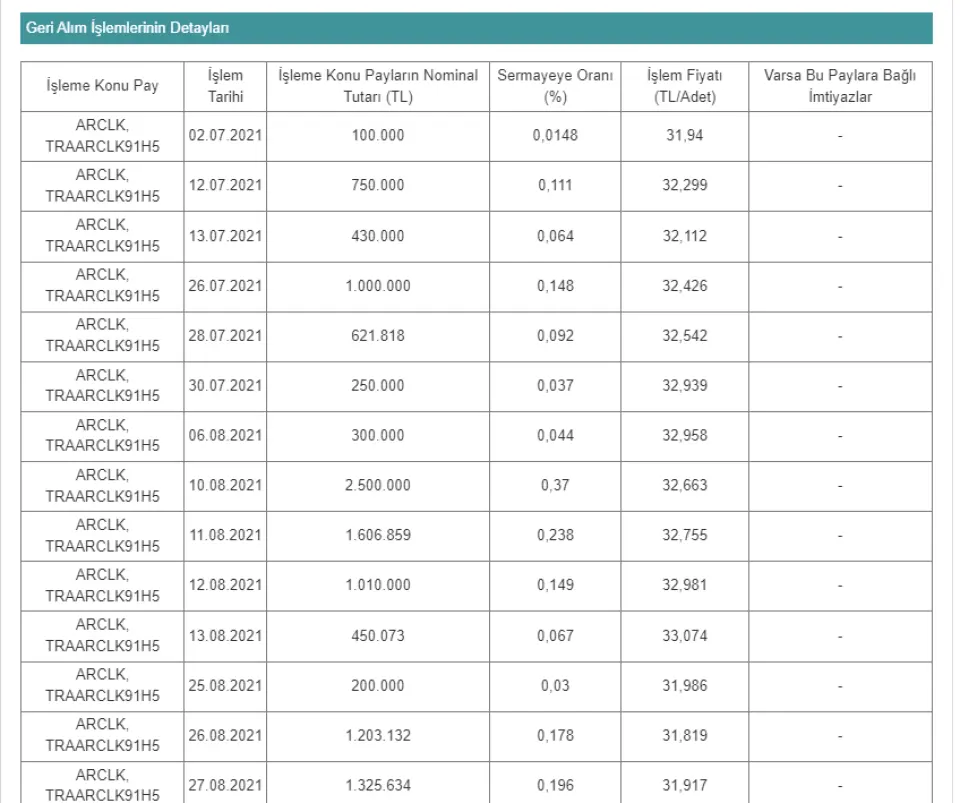Select the 'Sermayeye Oranı (%)' column header
The height and width of the screenshot is (803, 960).
pyautogui.click(x=555, y=86)
